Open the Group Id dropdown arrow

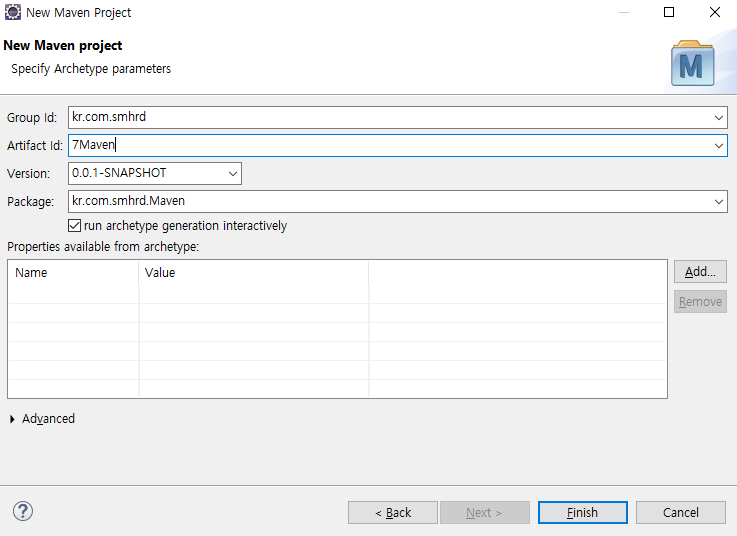click(719, 117)
